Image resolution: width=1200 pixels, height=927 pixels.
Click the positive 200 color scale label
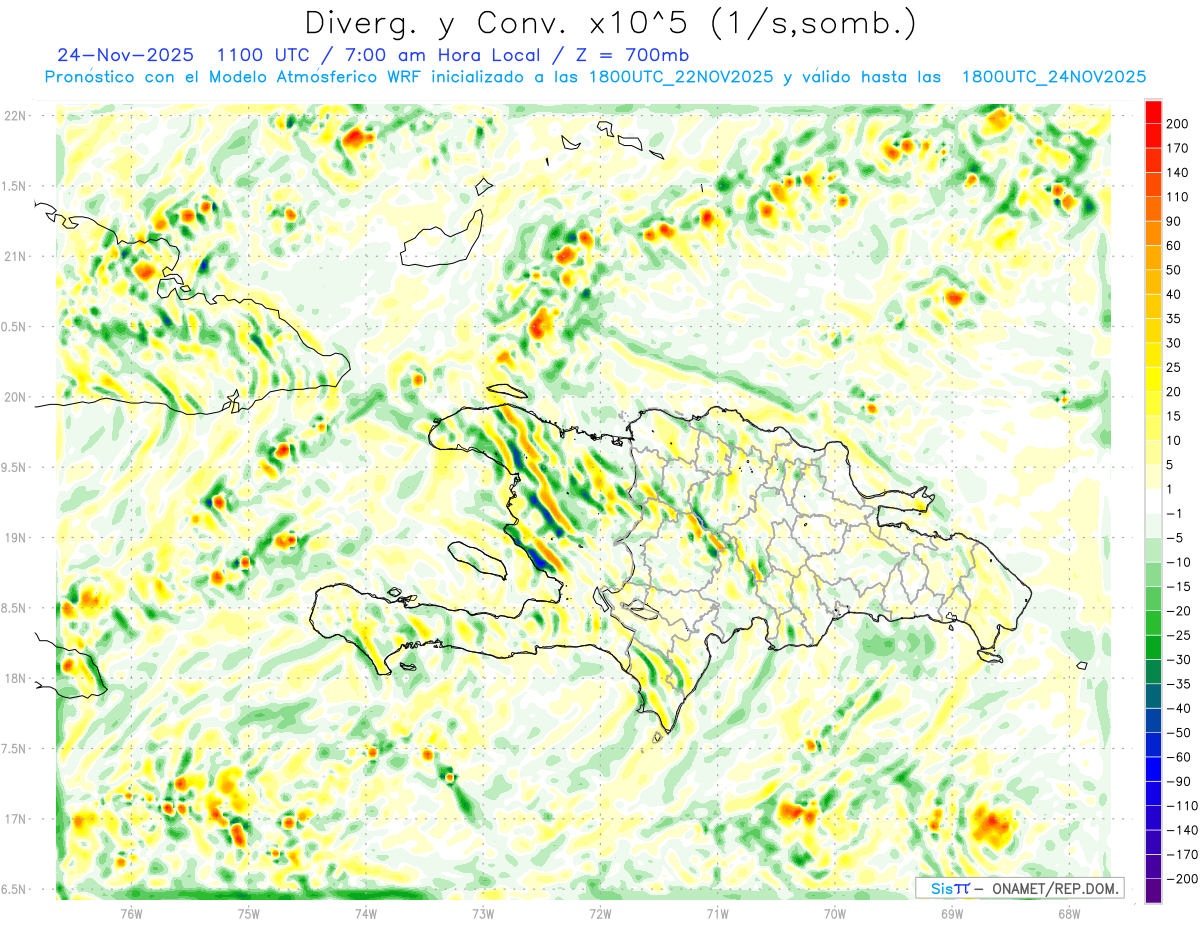1179,123
